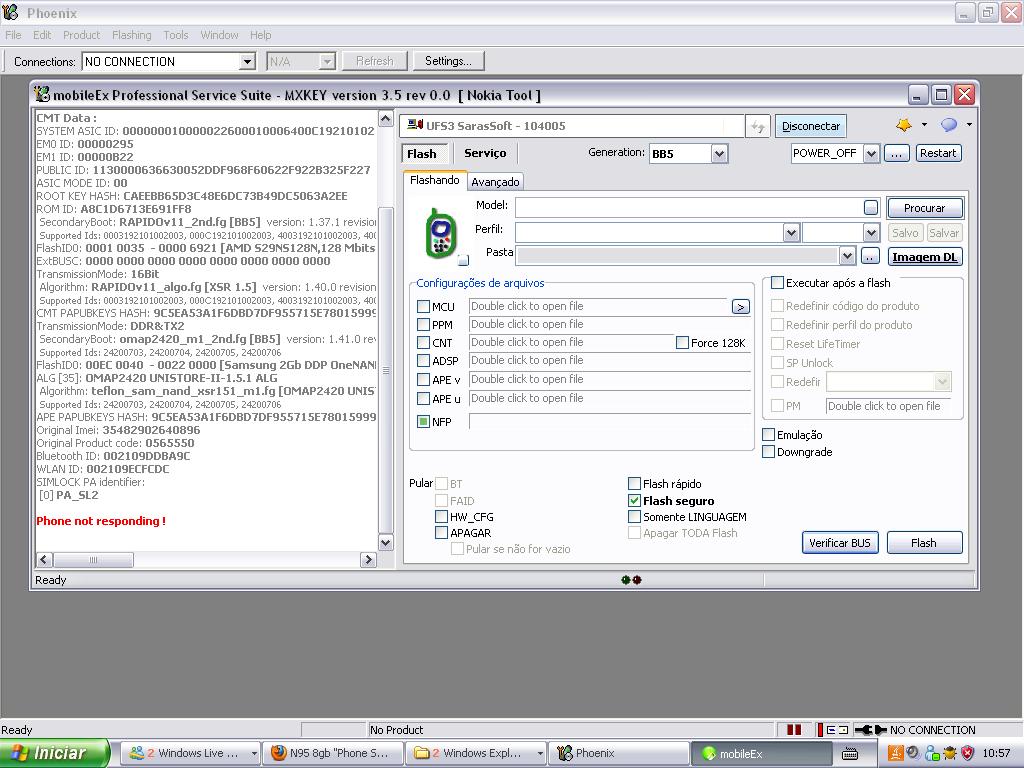The height and width of the screenshot is (768, 1024).
Task: Click the swap arrows icon beside UFS3 field
Action: (x=758, y=127)
